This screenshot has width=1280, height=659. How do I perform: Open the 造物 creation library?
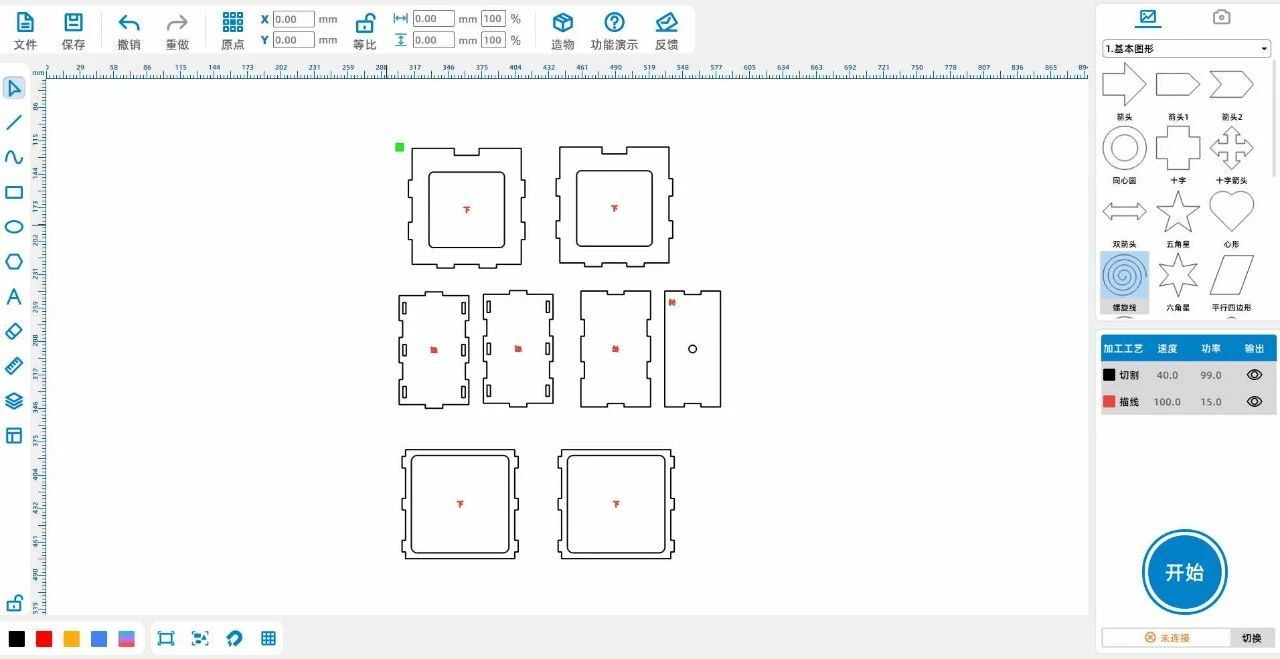(x=563, y=30)
